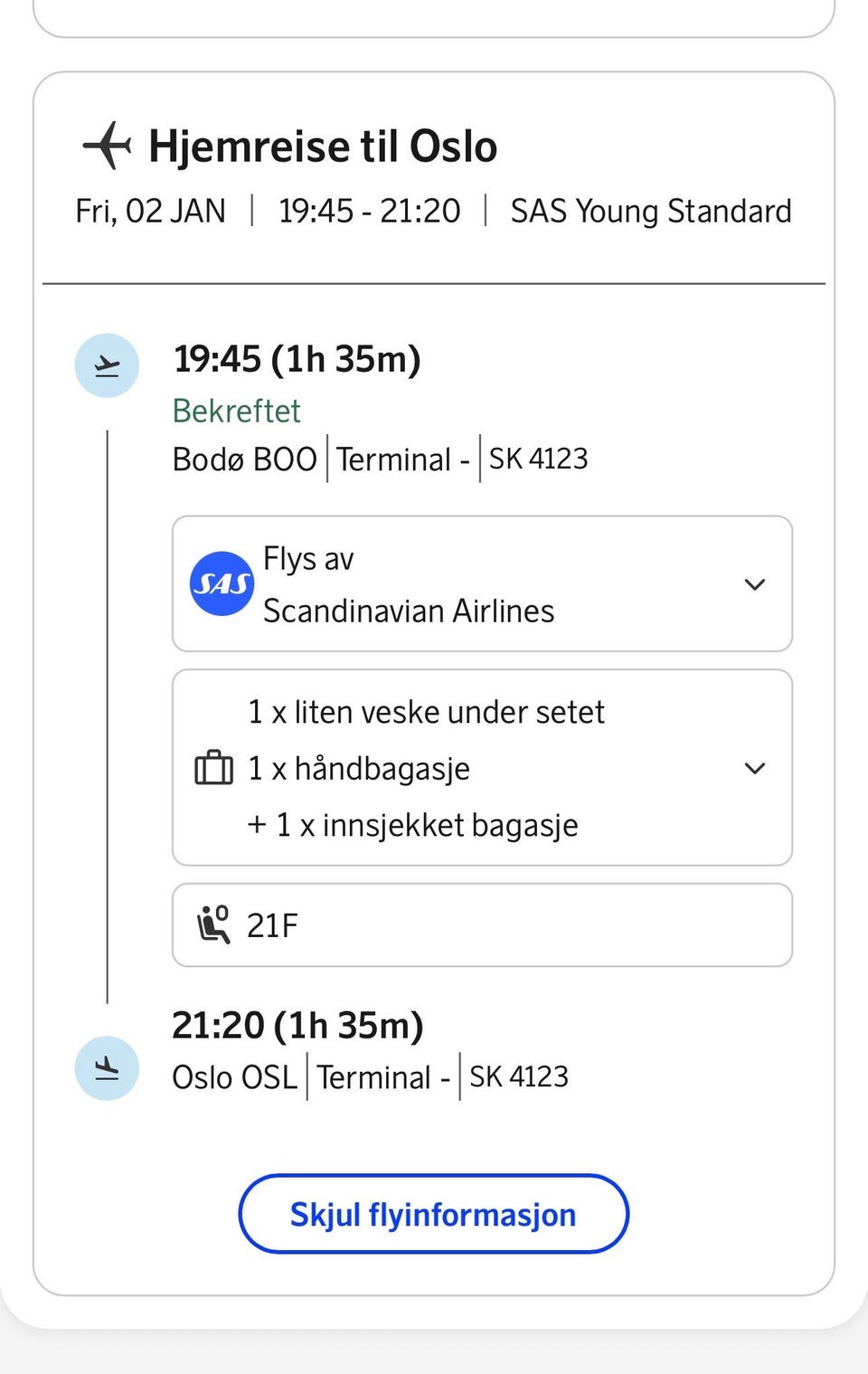Click 1 x innsjekket bagasje line
868x1374 pixels.
tap(413, 825)
